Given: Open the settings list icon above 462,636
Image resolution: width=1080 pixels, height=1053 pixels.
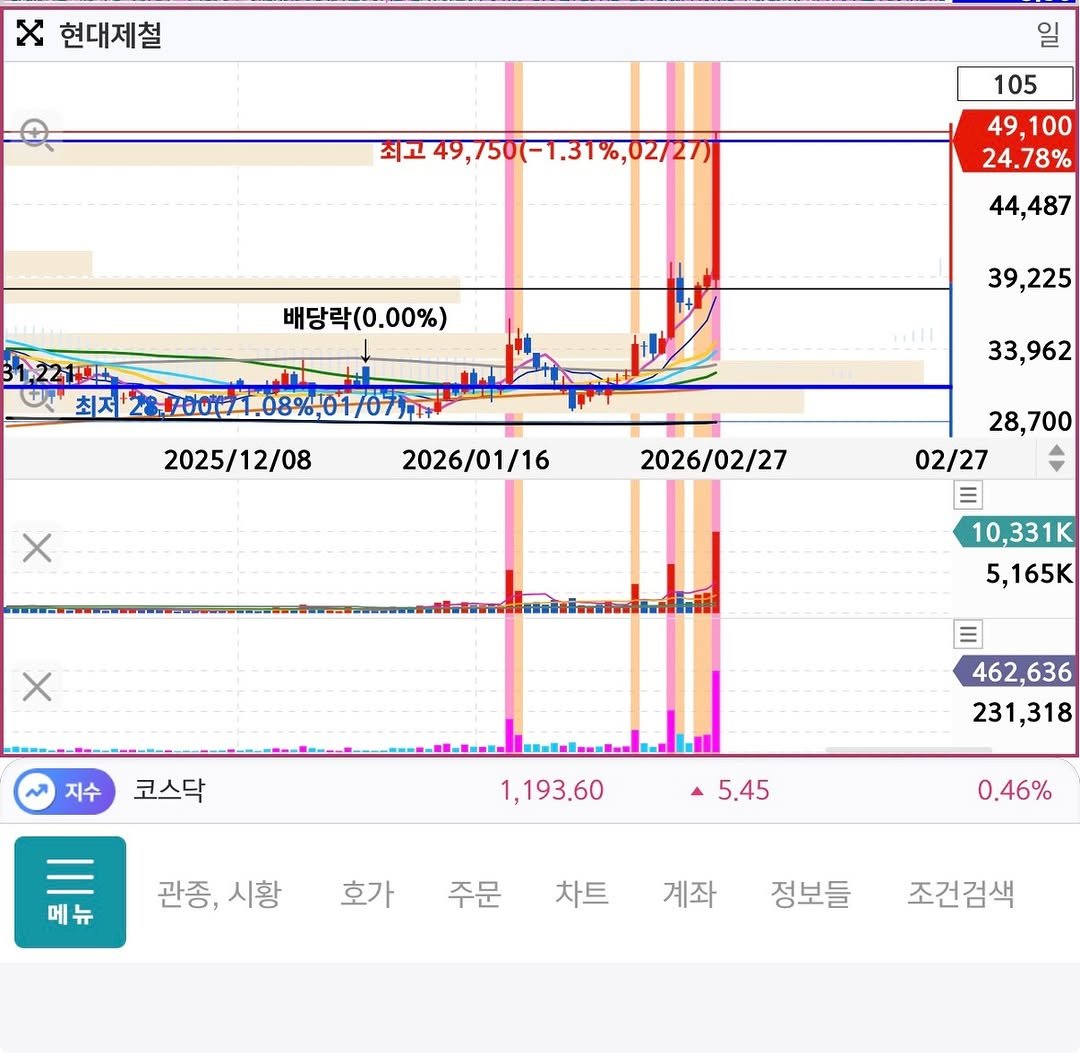Looking at the screenshot, I should [969, 634].
